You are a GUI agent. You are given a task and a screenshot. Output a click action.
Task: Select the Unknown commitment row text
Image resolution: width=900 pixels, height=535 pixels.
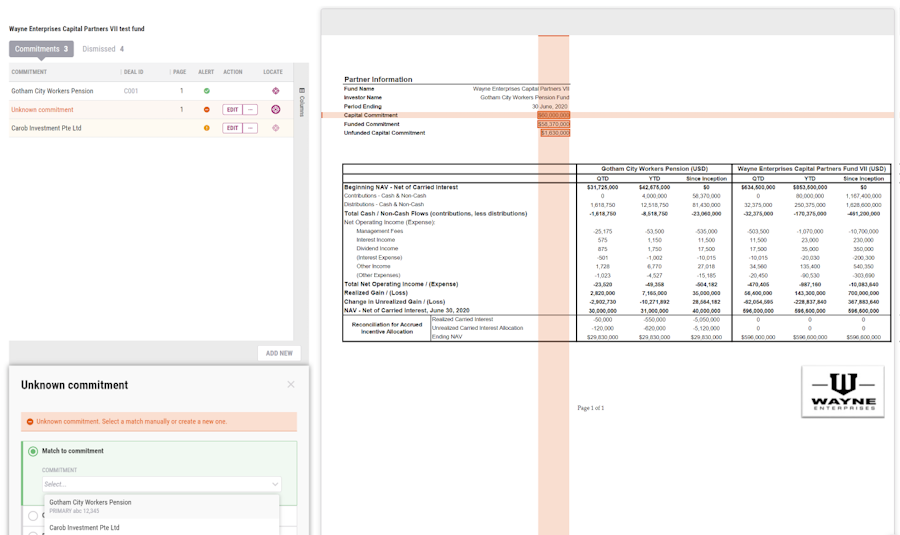[x=42, y=110]
